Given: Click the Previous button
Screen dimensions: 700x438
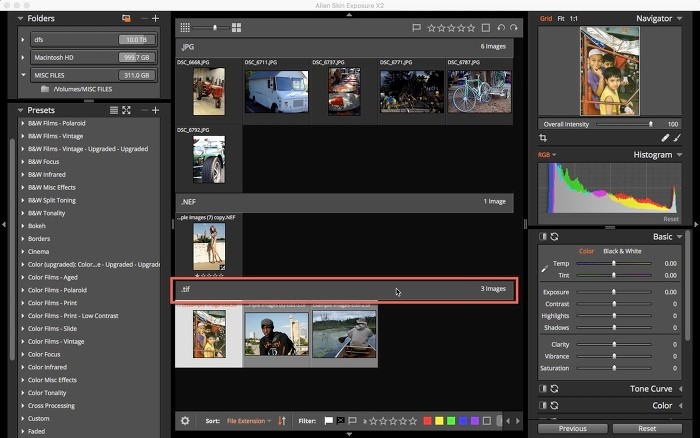Looking at the screenshot, I should [572, 428].
